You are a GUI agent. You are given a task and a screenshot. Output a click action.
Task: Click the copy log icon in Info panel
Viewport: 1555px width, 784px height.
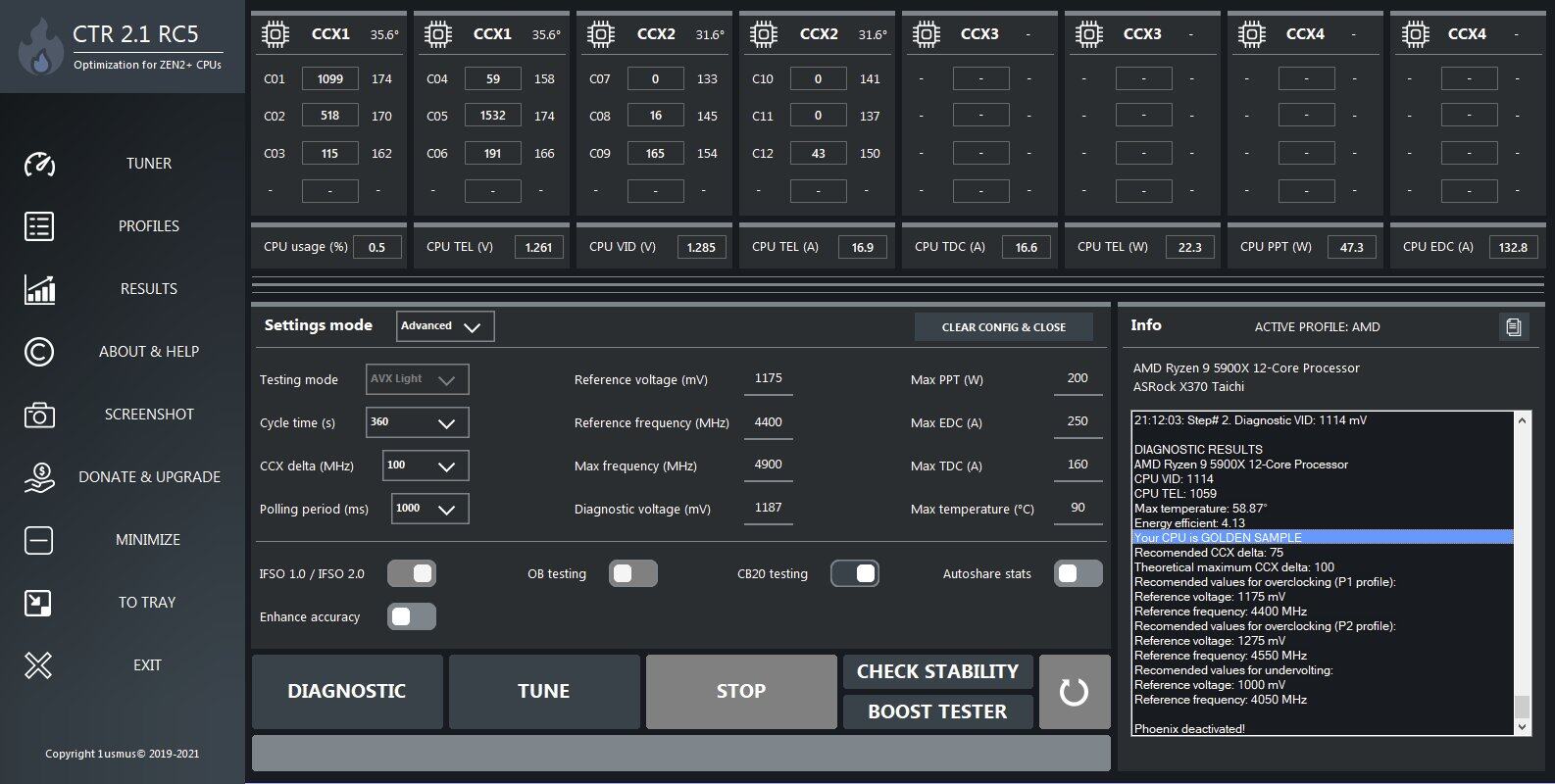point(1514,326)
